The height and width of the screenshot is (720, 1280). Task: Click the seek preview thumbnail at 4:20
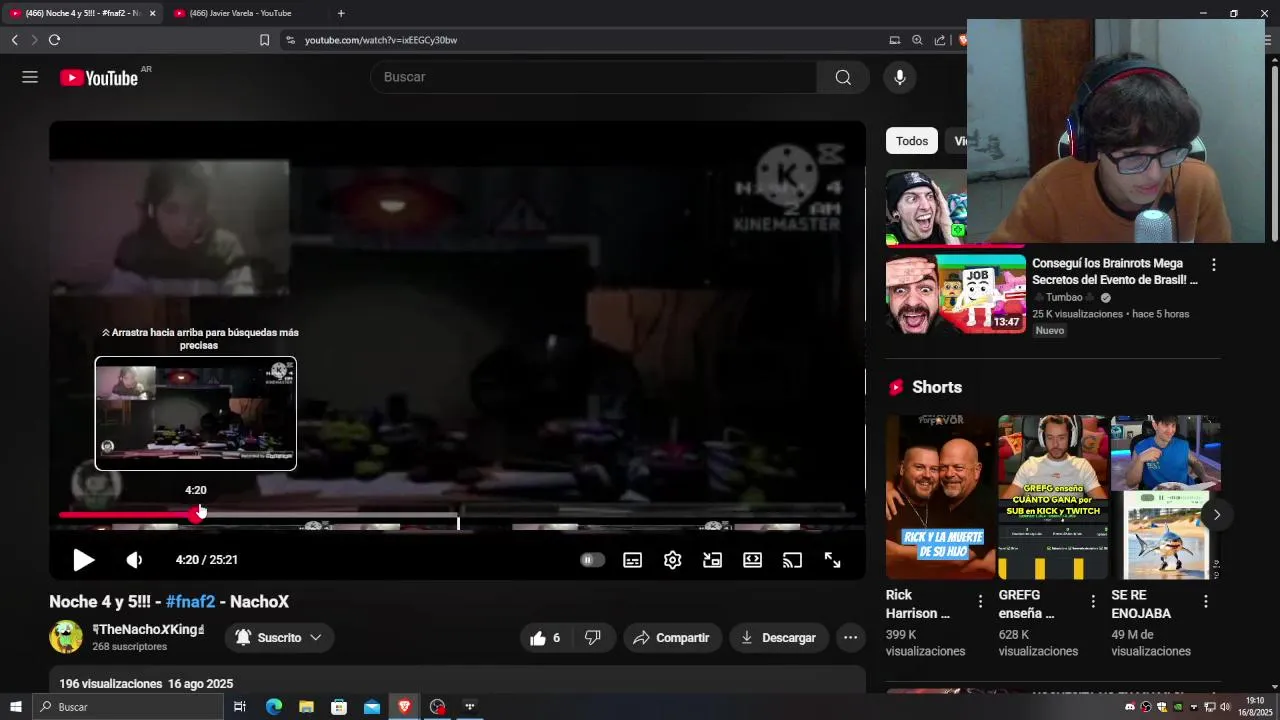click(196, 413)
